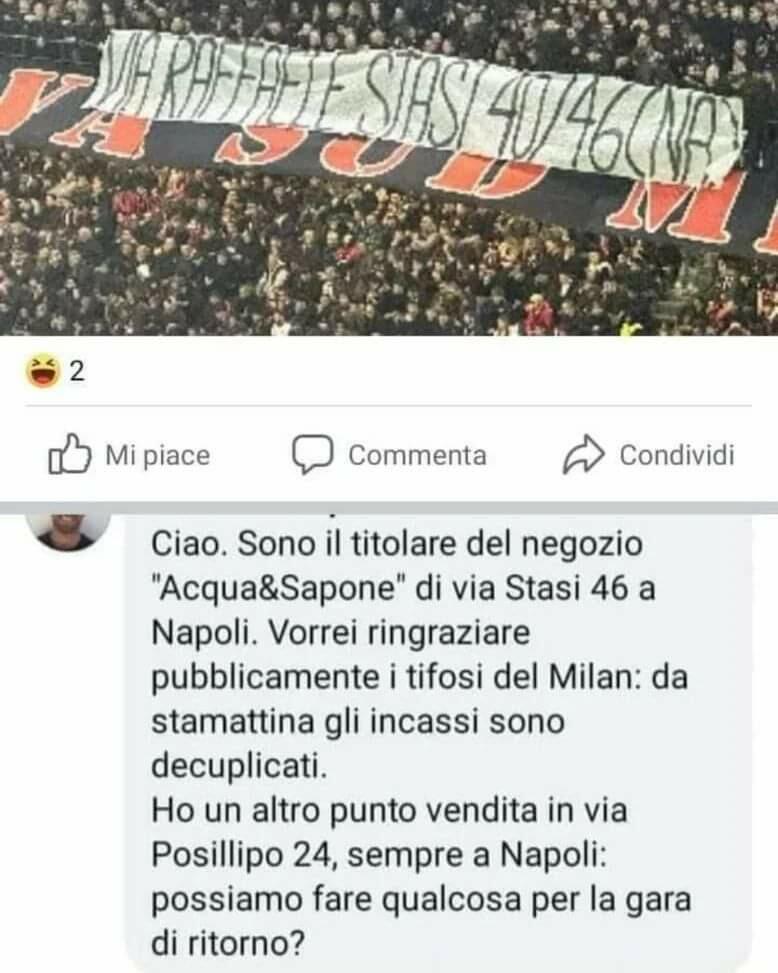Image resolution: width=778 pixels, height=973 pixels.
Task: Select the comment line starting with Ciao
Action: point(397,544)
